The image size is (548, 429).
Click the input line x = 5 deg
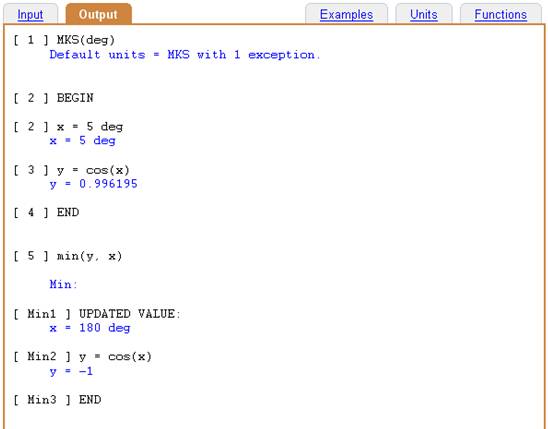point(68,126)
